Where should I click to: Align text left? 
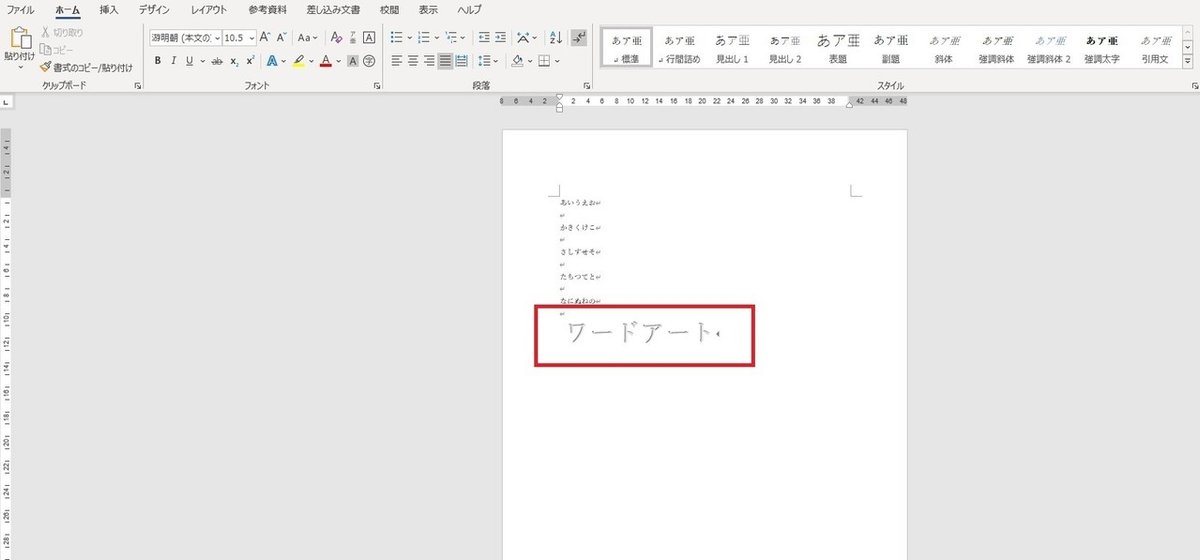[x=397, y=61]
